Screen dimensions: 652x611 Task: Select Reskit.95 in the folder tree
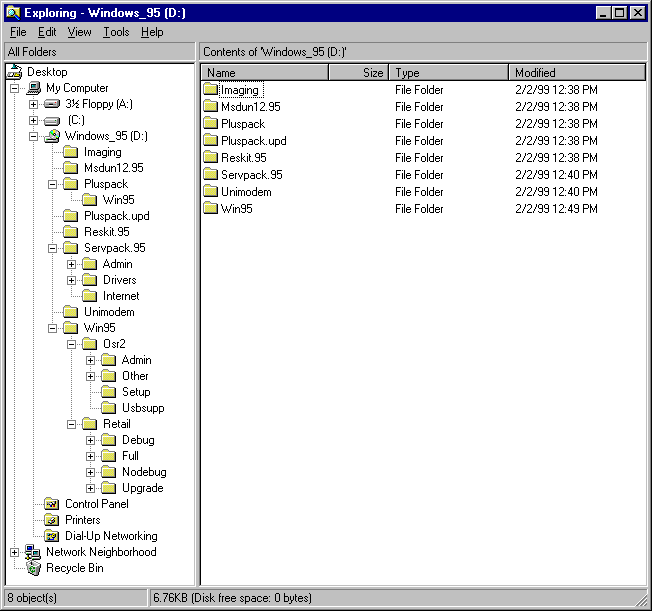[106, 232]
